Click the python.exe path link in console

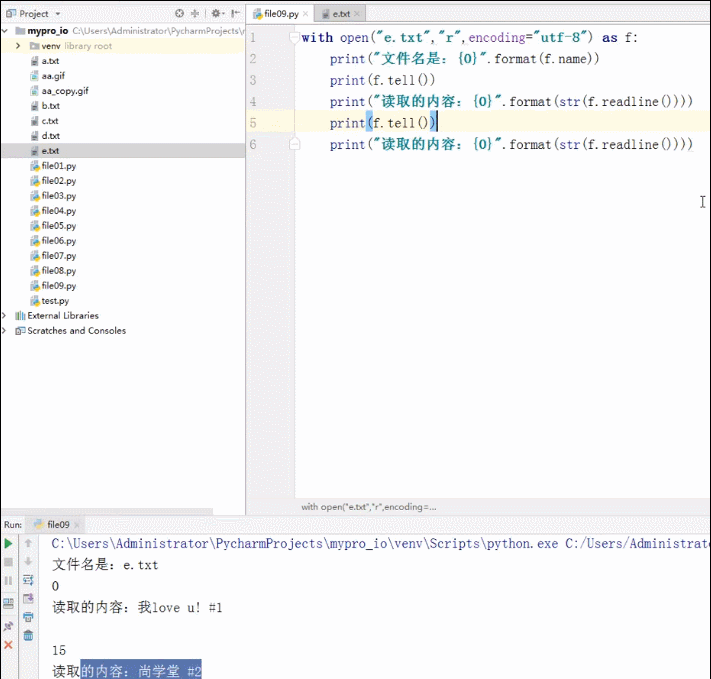click(x=305, y=543)
